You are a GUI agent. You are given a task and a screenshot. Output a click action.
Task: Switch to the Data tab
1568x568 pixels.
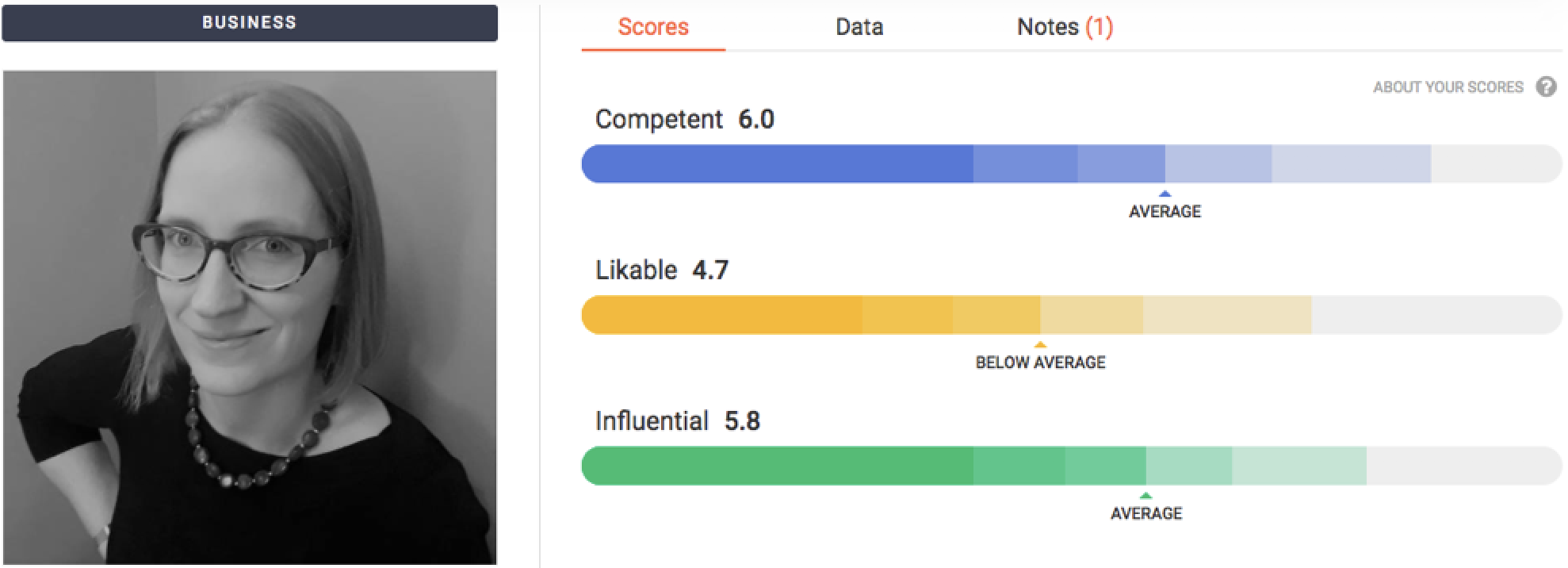(859, 27)
